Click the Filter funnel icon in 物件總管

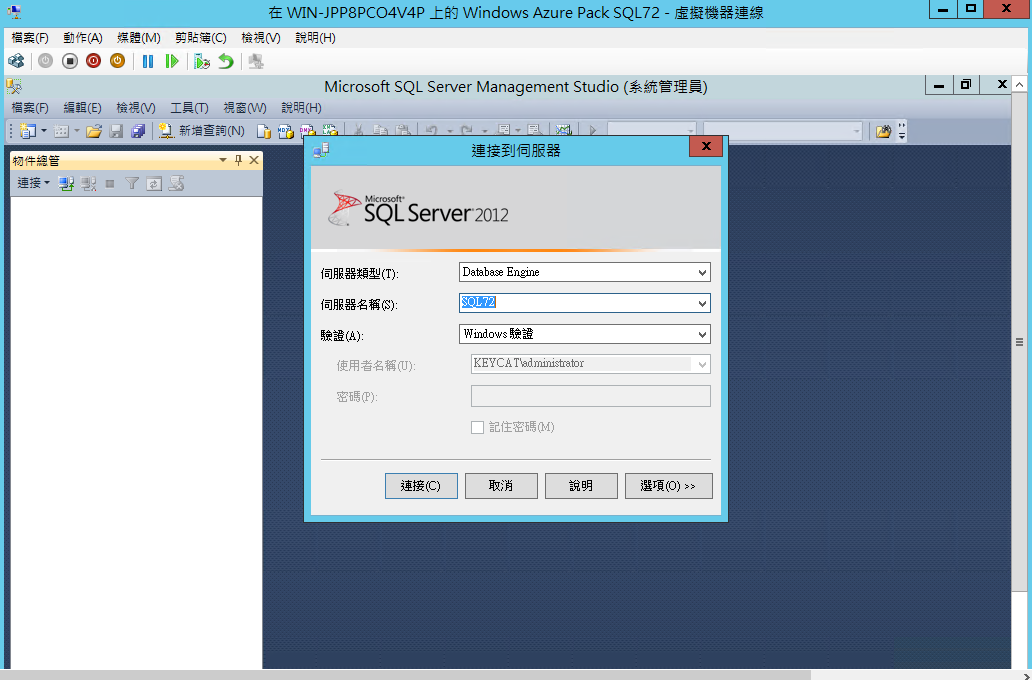tap(132, 184)
